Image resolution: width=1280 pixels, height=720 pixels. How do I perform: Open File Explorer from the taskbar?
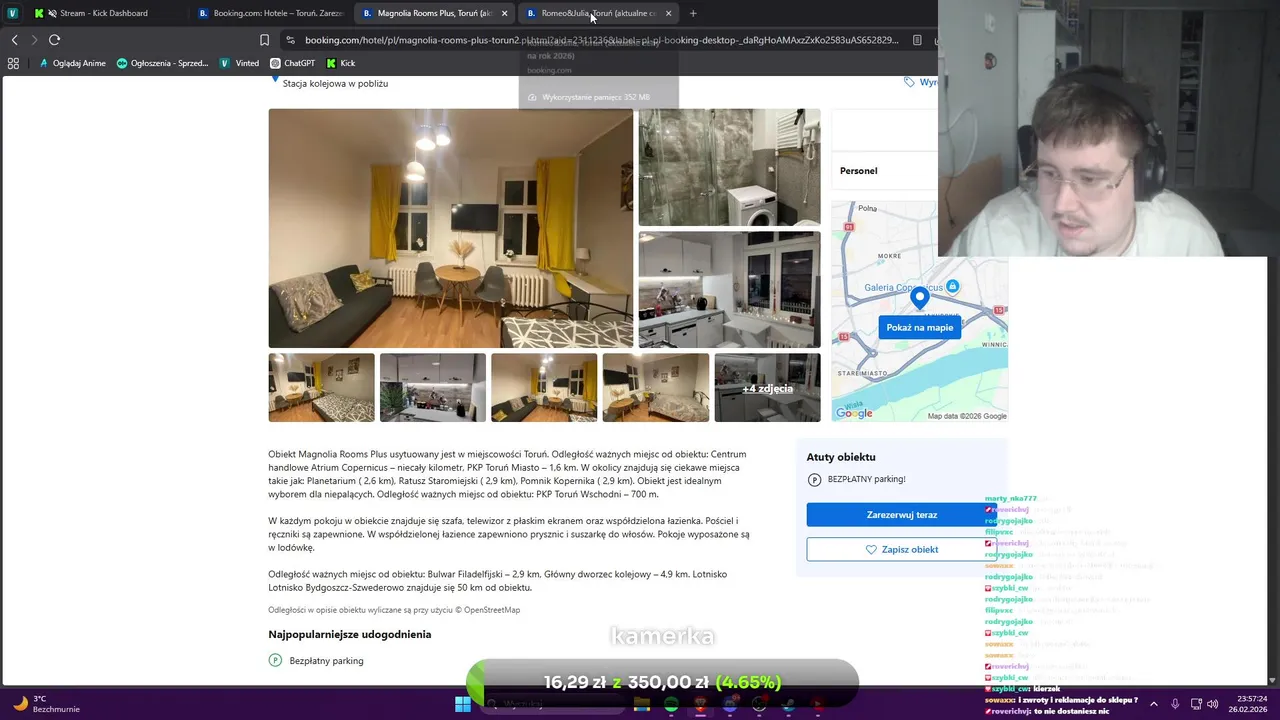click(x=642, y=704)
